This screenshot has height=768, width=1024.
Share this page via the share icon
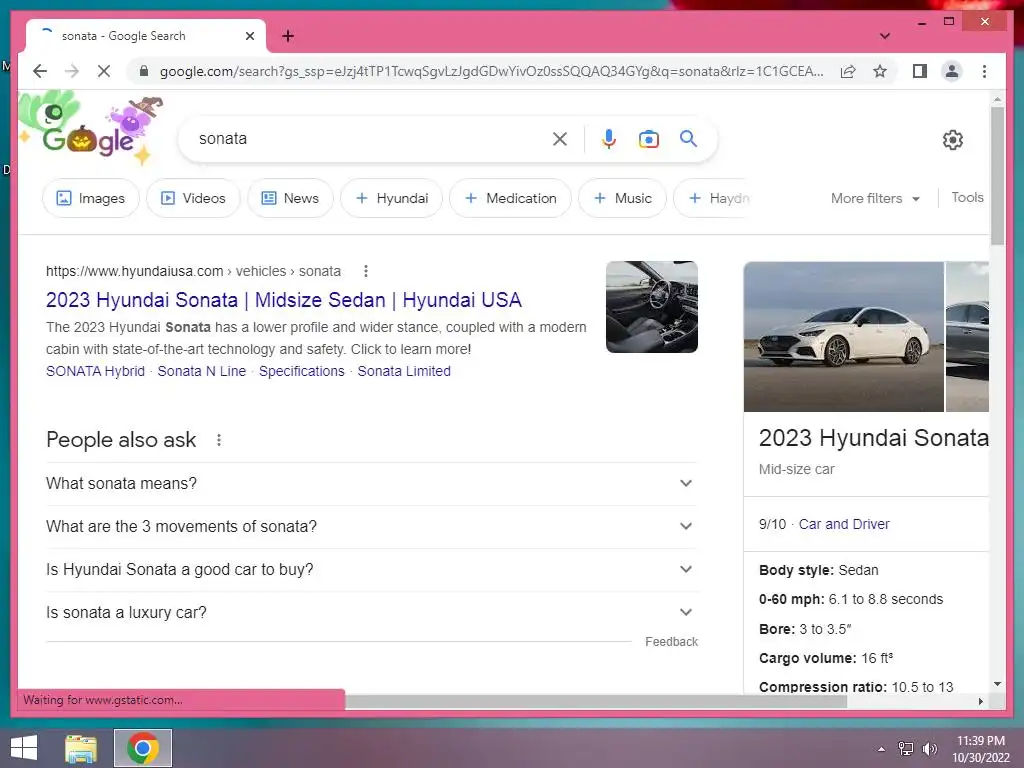[848, 71]
